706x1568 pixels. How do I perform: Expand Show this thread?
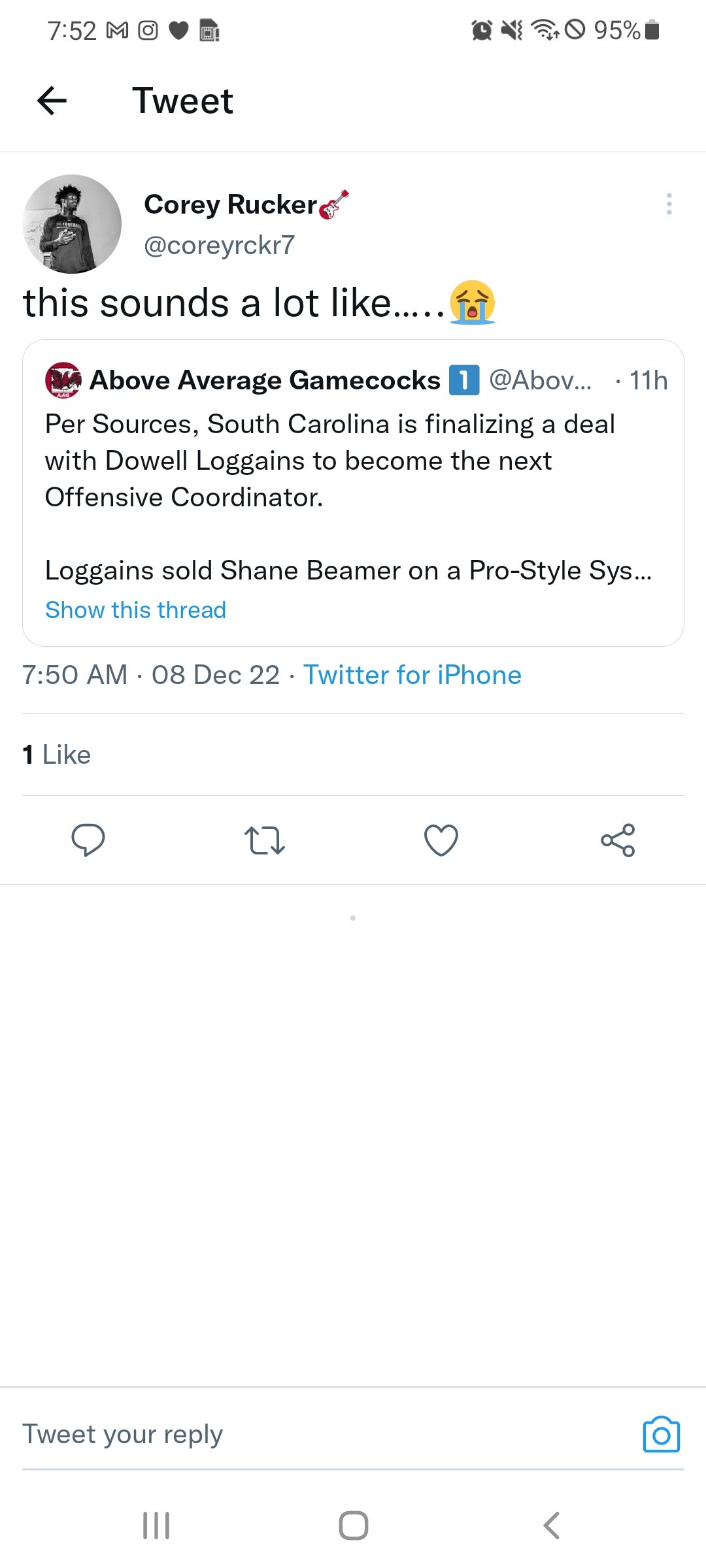coord(135,610)
